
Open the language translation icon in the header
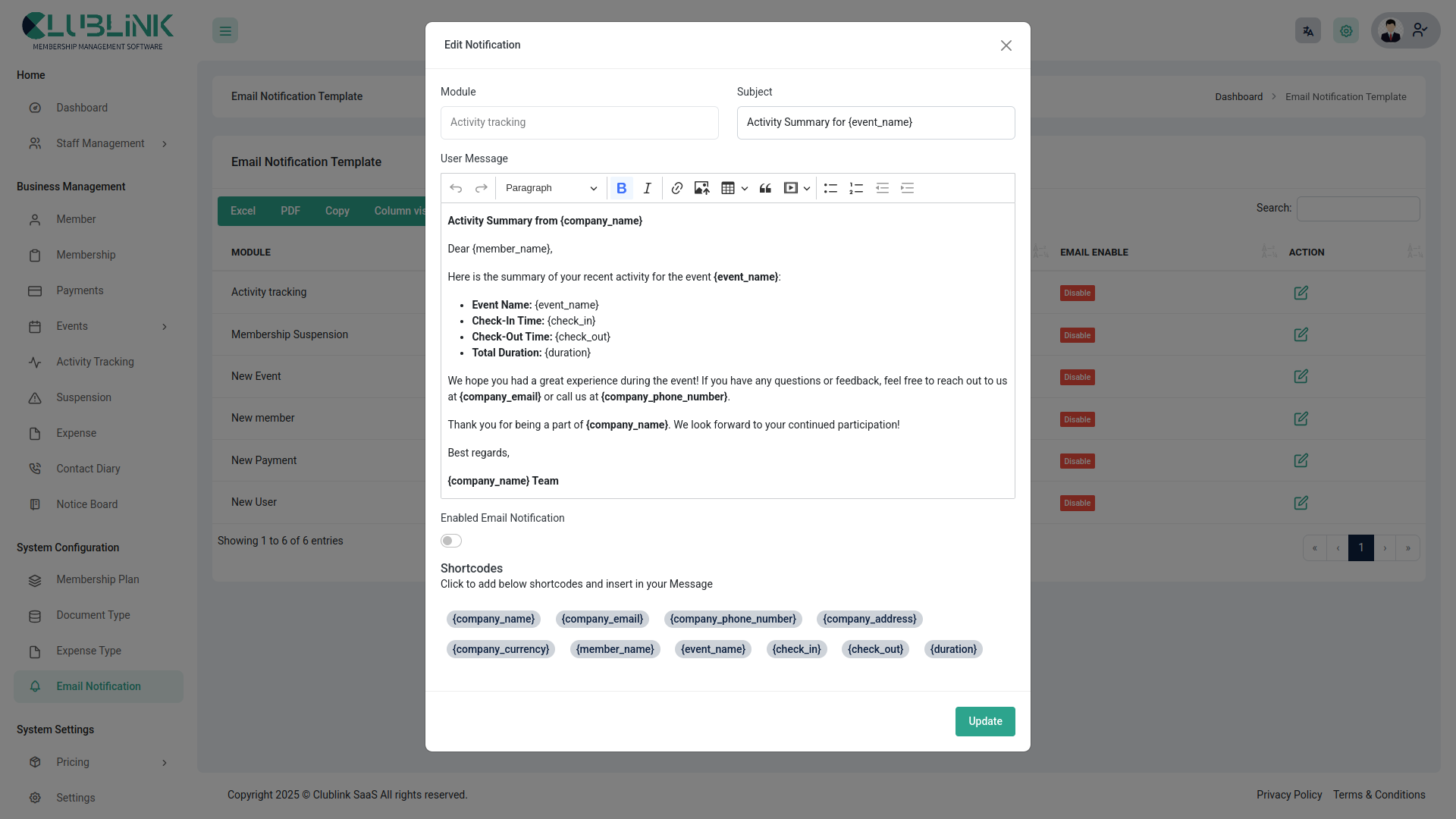(x=1307, y=30)
